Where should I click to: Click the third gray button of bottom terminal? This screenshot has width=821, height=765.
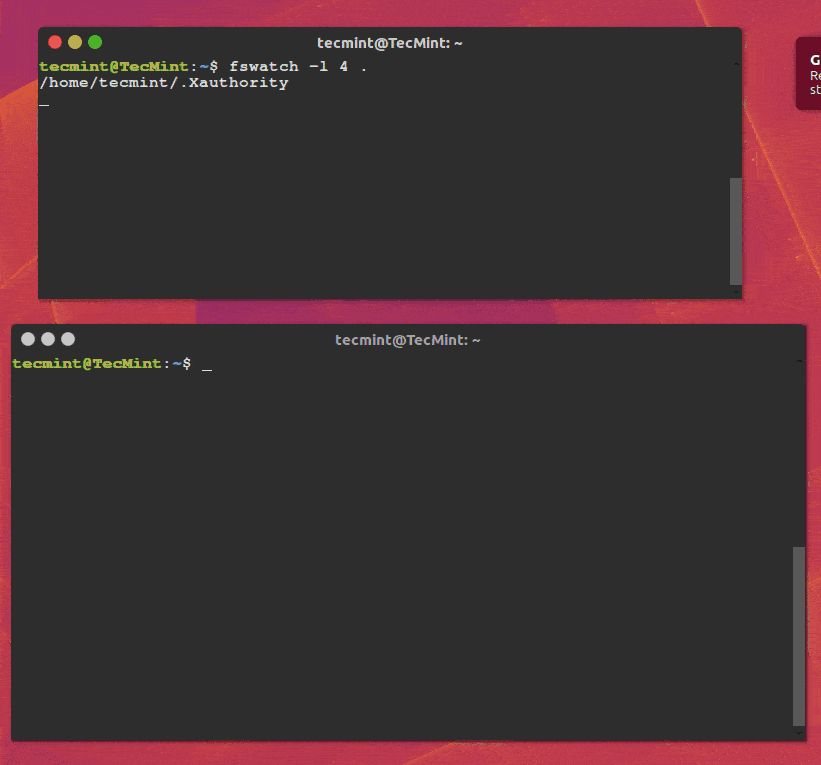(x=68, y=339)
